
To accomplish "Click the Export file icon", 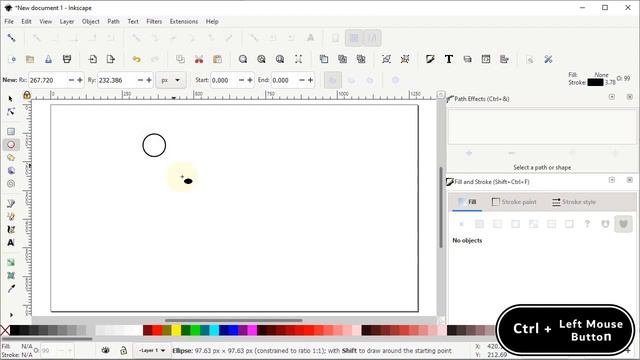I will coord(111,60).
